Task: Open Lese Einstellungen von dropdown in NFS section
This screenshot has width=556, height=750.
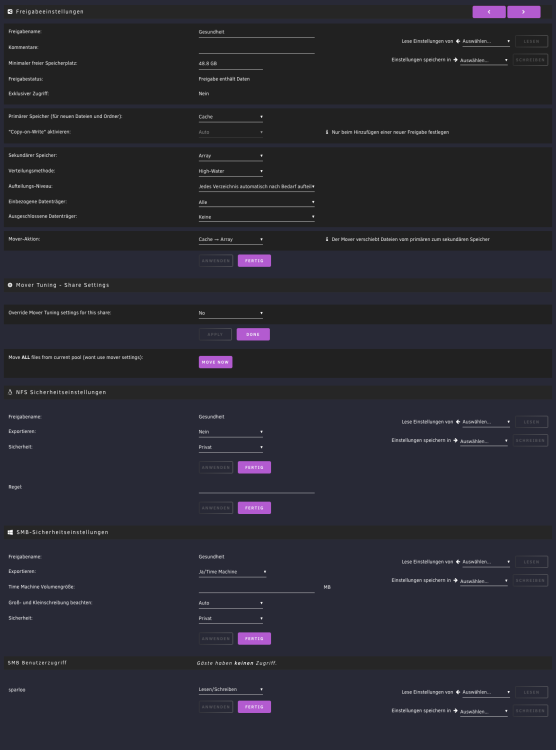Action: [486, 422]
